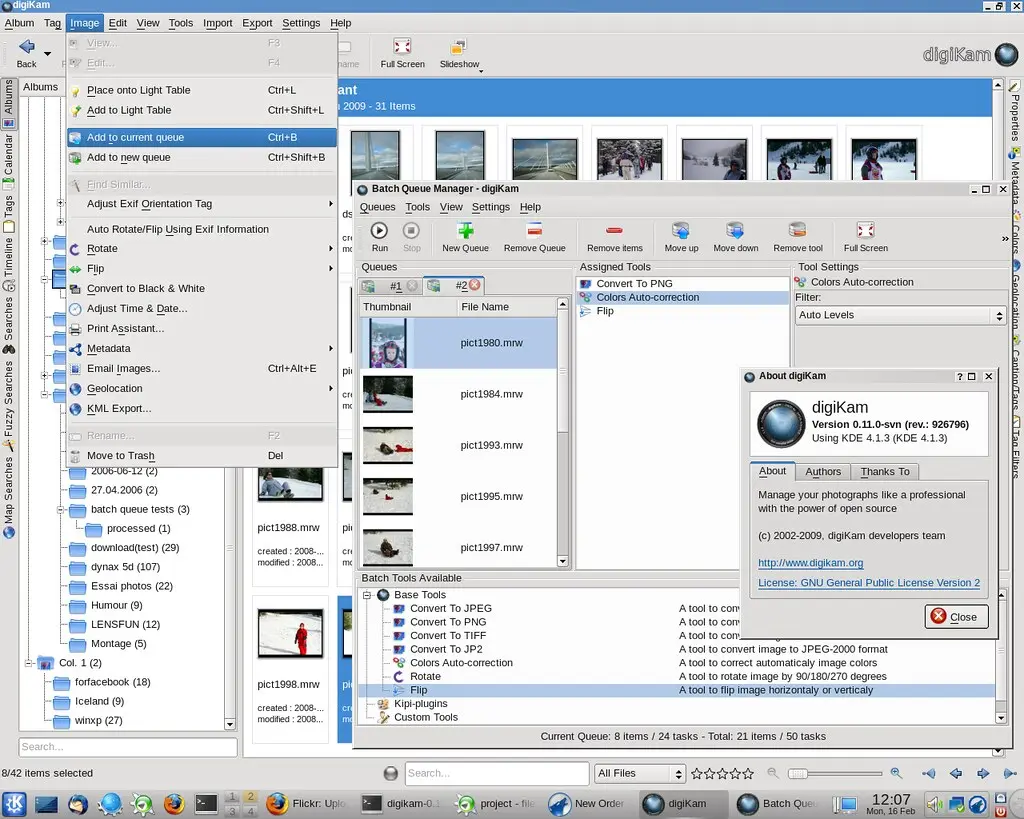This screenshot has height=819, width=1024.
Task: Open the All Files filter dropdown
Action: coord(639,773)
